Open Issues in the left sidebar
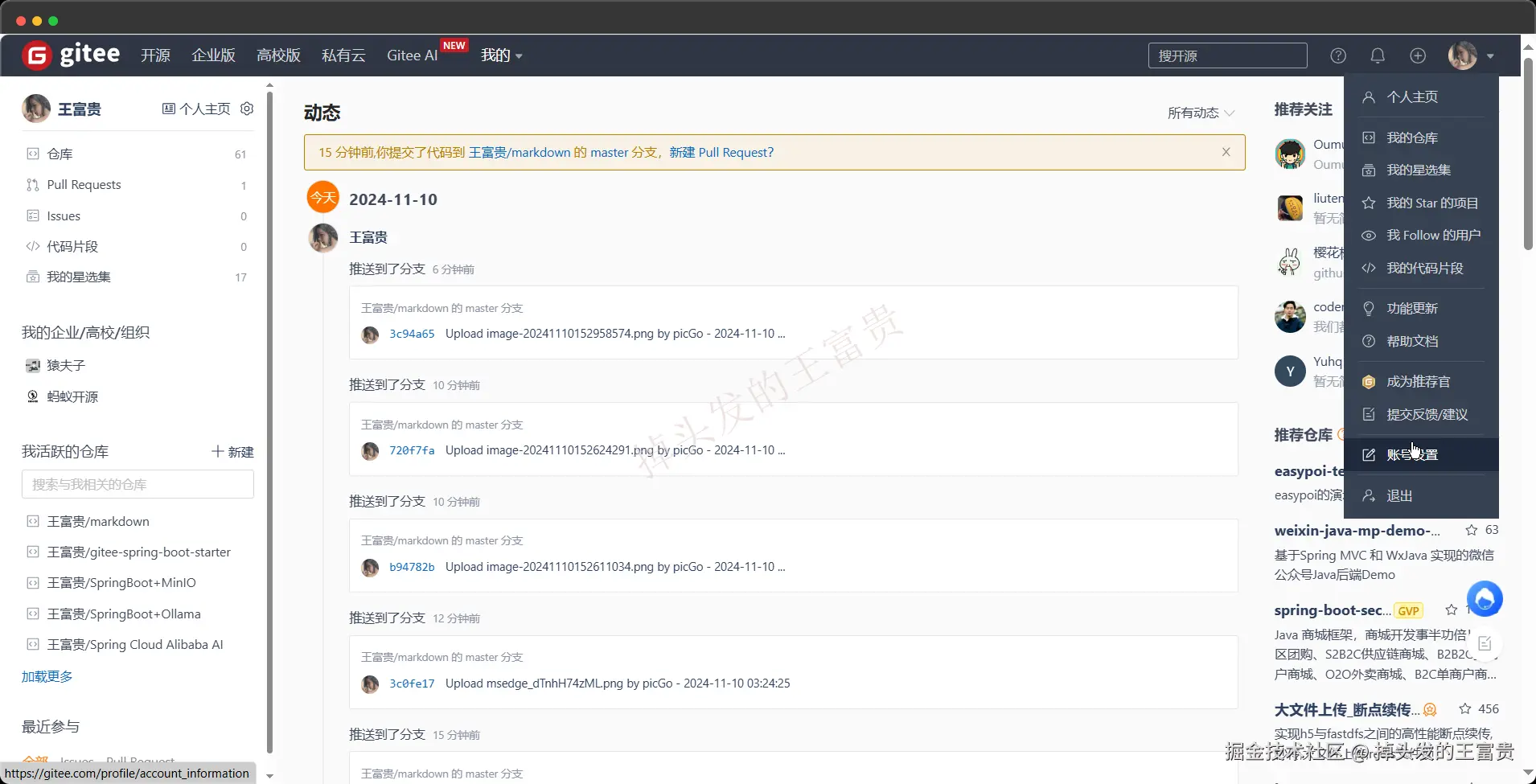This screenshot has width=1536, height=784. coord(137,215)
